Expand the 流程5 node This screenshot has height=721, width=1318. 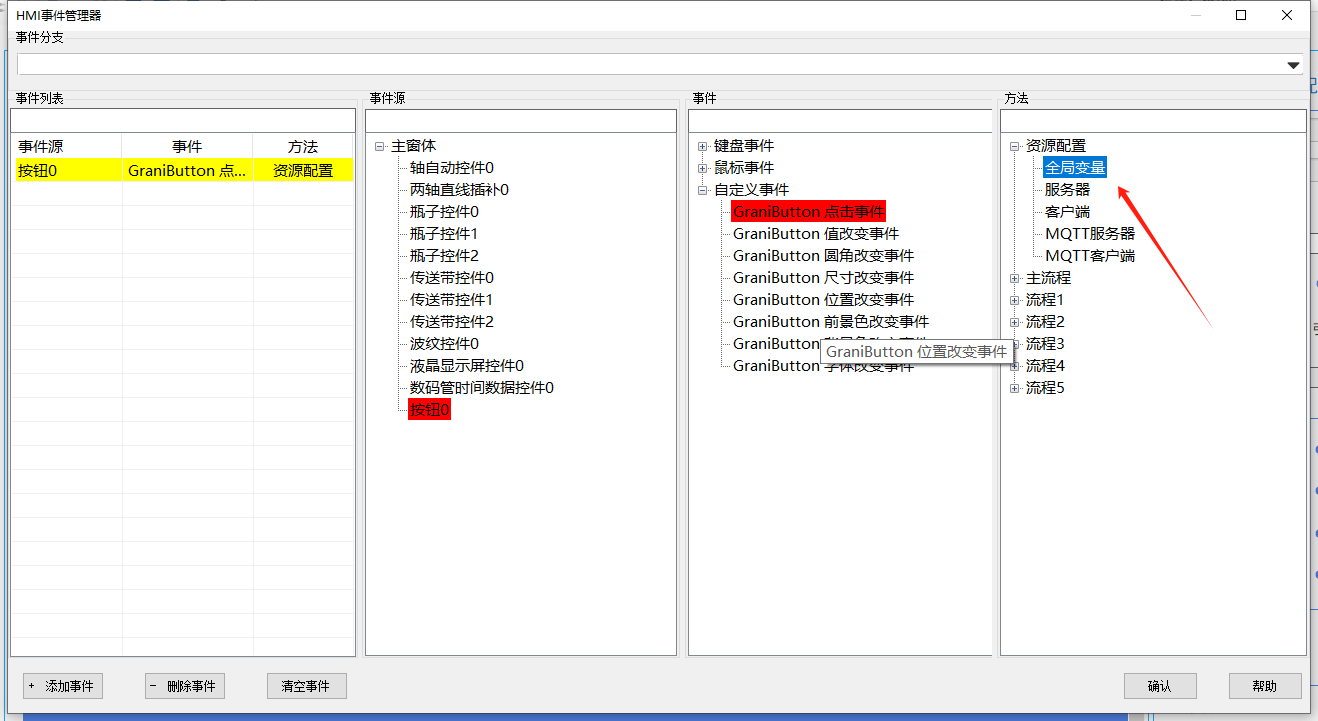click(x=1015, y=388)
